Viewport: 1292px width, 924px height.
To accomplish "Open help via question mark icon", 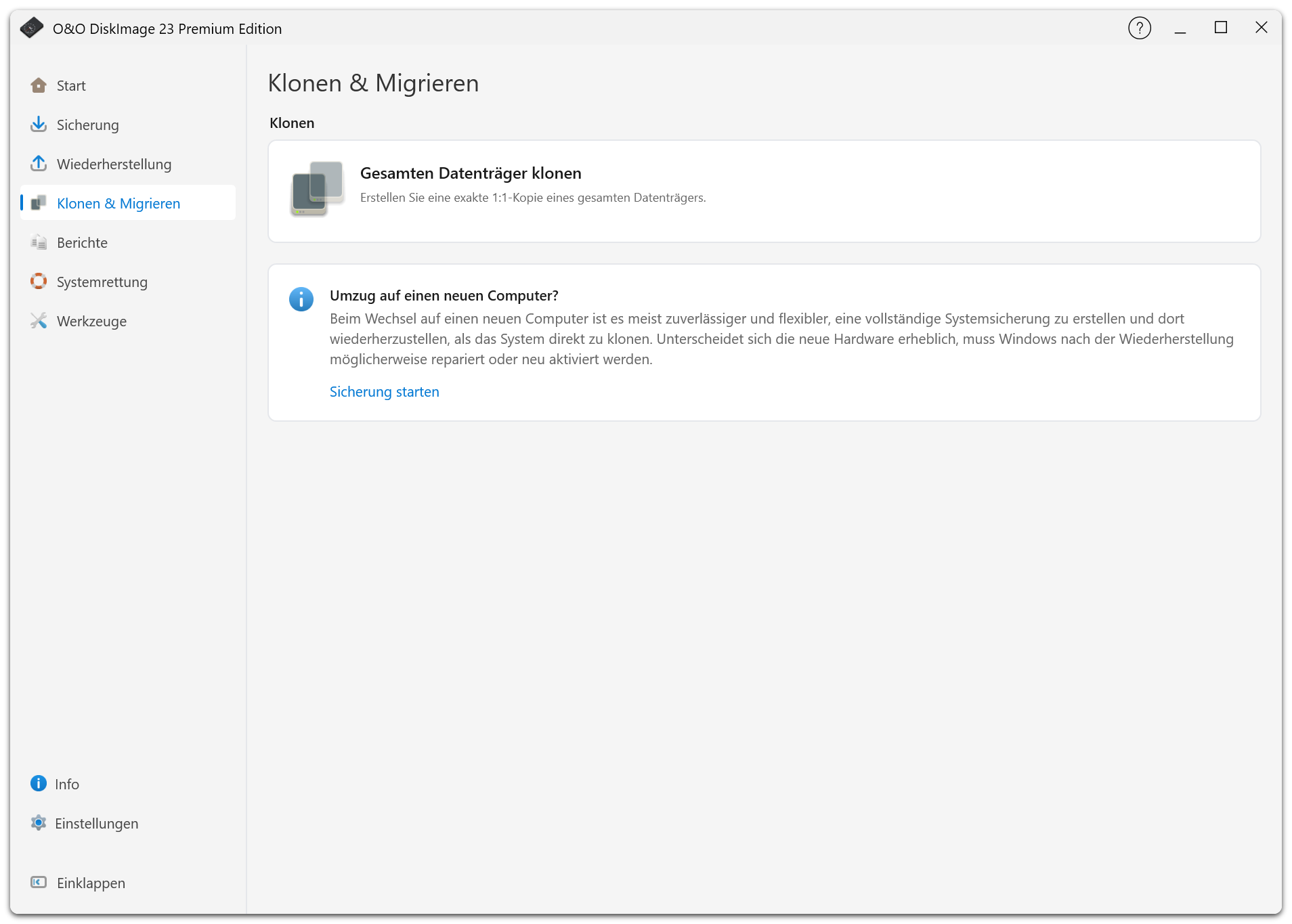I will click(1140, 28).
